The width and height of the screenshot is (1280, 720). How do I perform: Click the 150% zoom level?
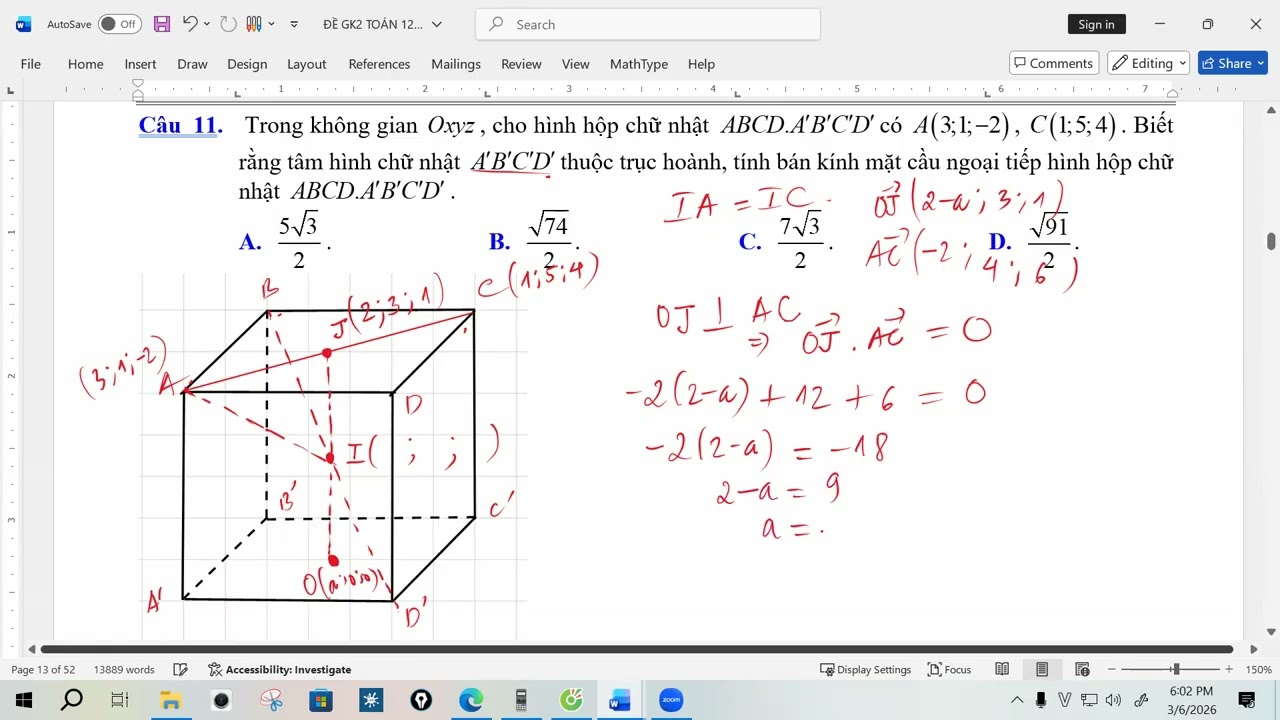click(1258, 670)
